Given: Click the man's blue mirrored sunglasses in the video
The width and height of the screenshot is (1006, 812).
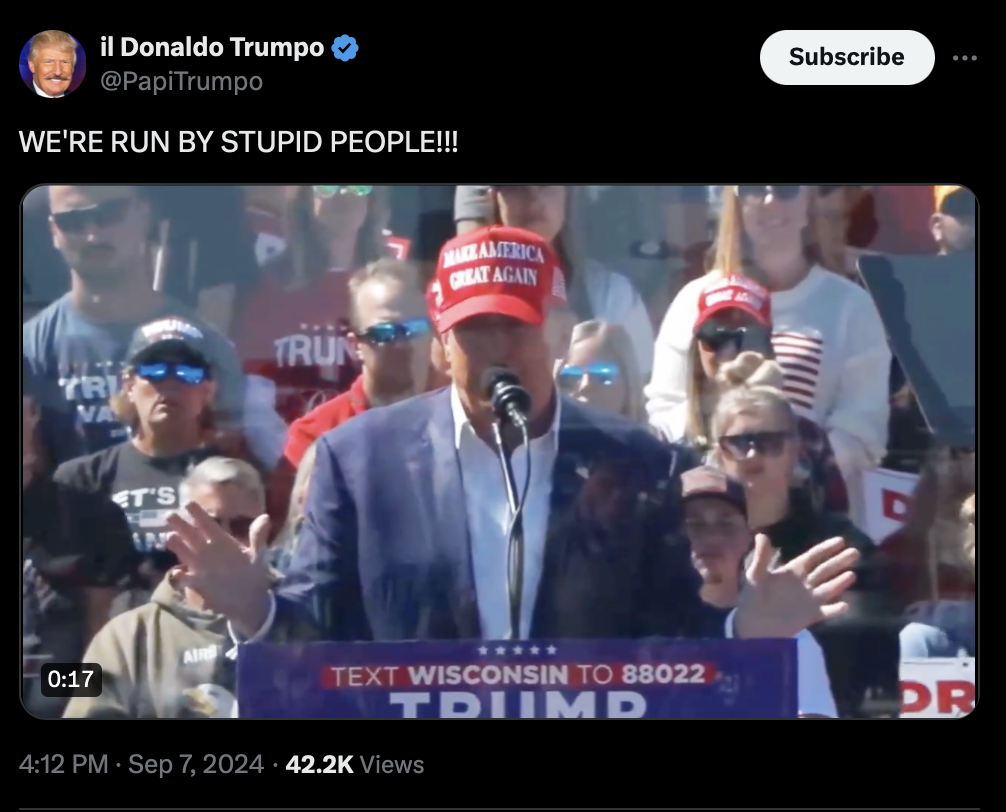Looking at the screenshot, I should tap(171, 371).
